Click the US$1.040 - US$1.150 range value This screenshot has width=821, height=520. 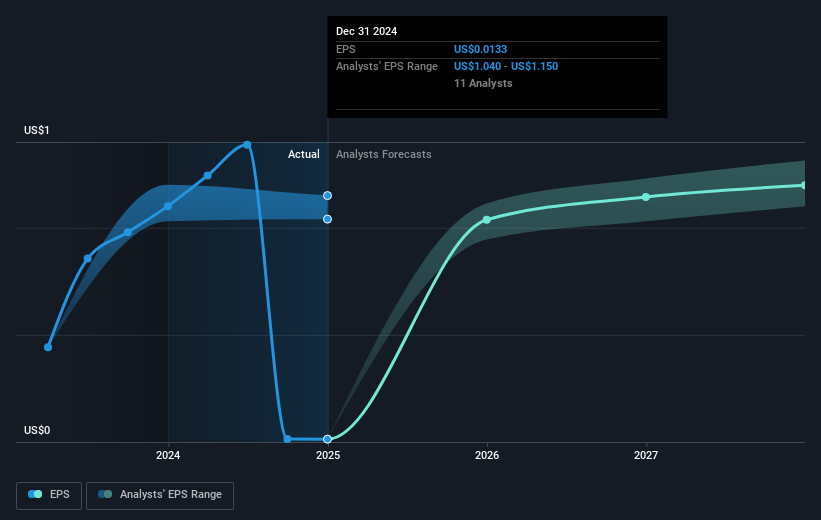pyautogui.click(x=506, y=67)
